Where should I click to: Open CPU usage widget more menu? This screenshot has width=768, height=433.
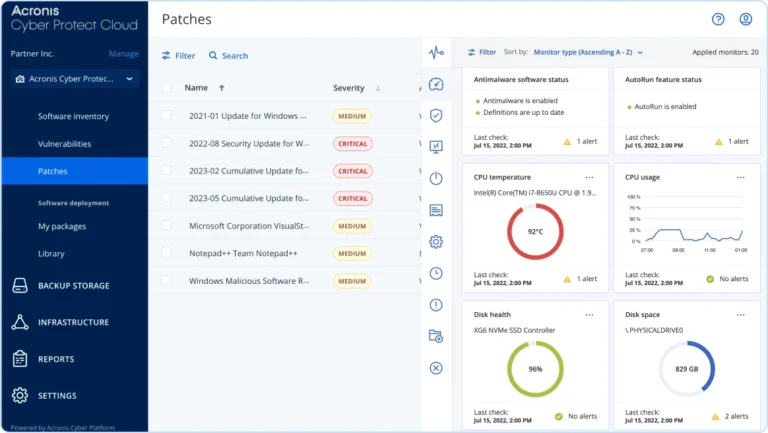click(x=741, y=177)
